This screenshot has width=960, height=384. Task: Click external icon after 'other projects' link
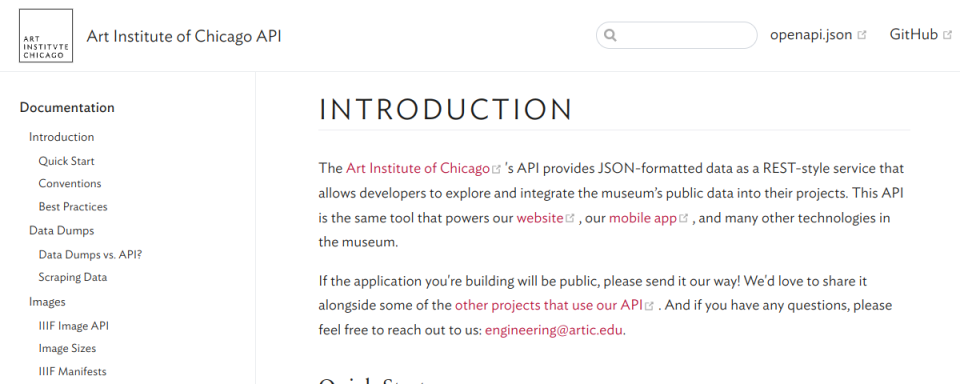coord(650,306)
